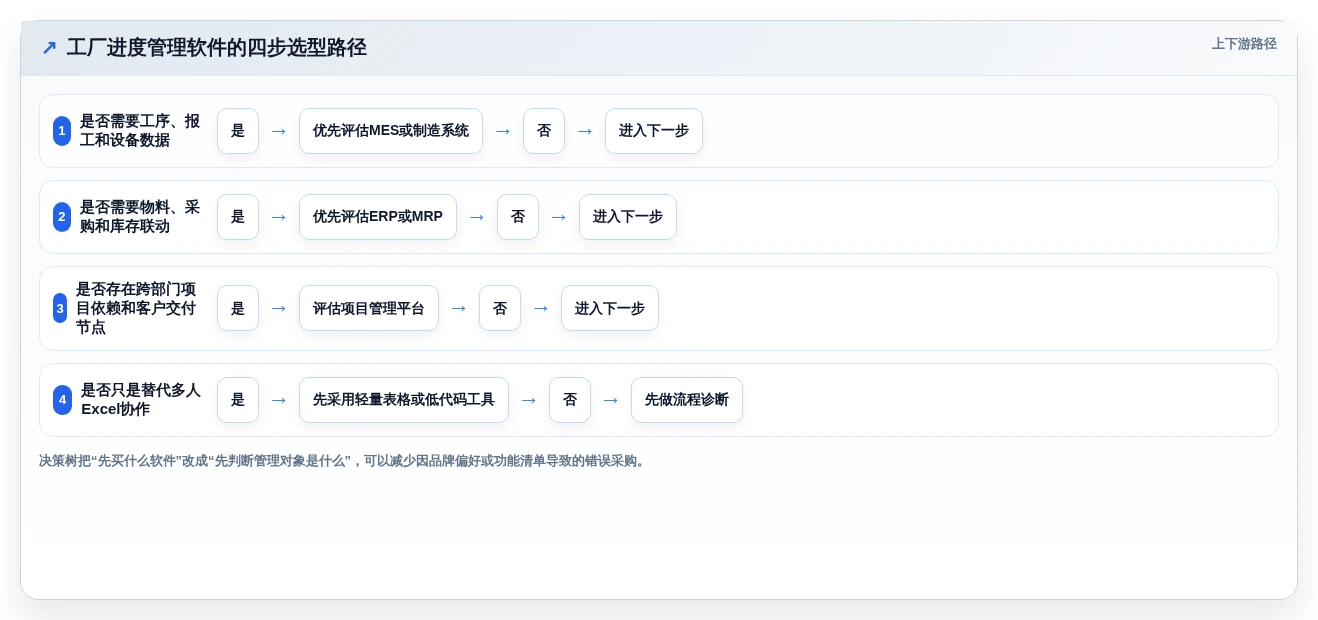Click step number 3 badge

tap(60, 308)
